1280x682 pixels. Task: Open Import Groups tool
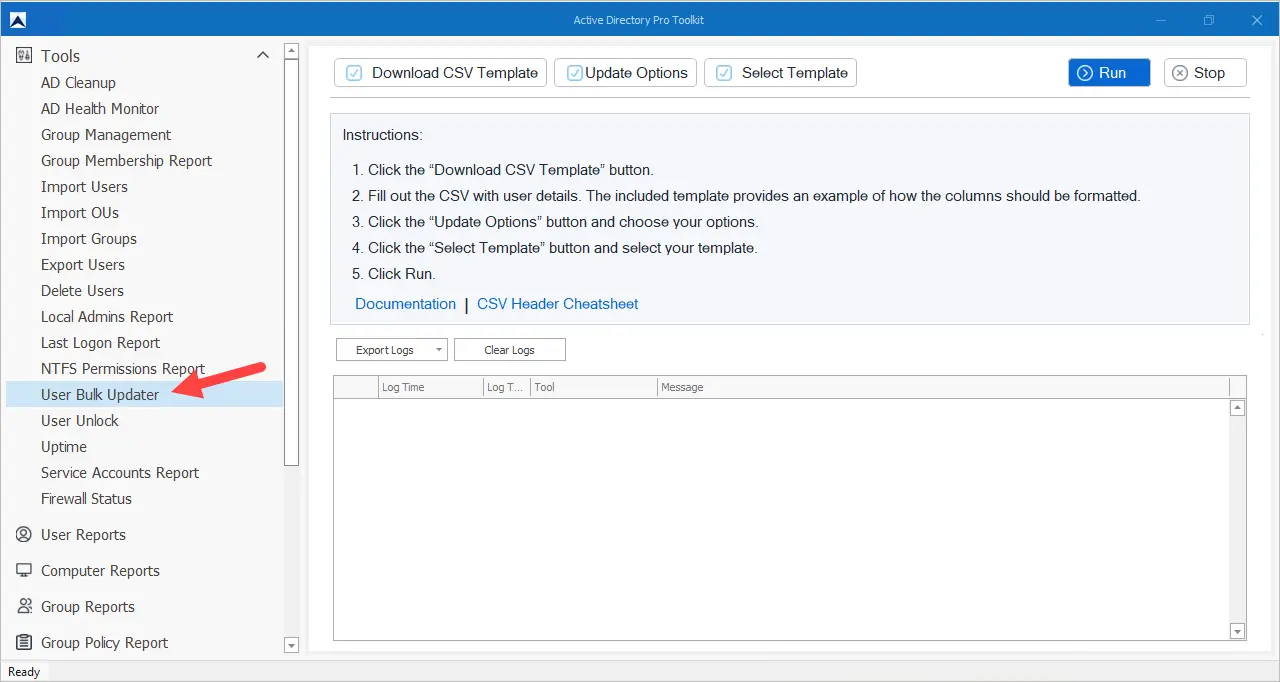(x=89, y=239)
